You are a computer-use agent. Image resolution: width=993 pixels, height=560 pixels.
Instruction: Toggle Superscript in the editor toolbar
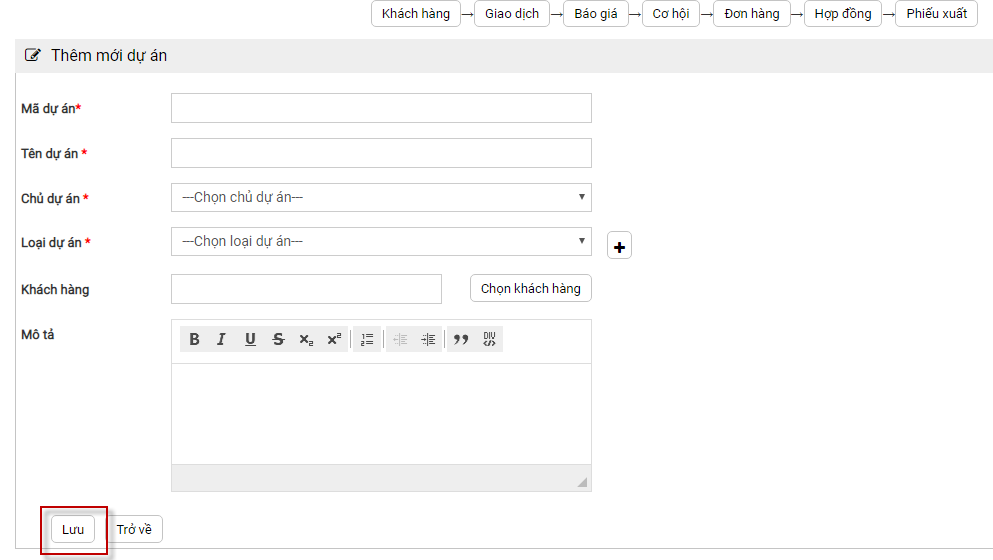(x=334, y=339)
